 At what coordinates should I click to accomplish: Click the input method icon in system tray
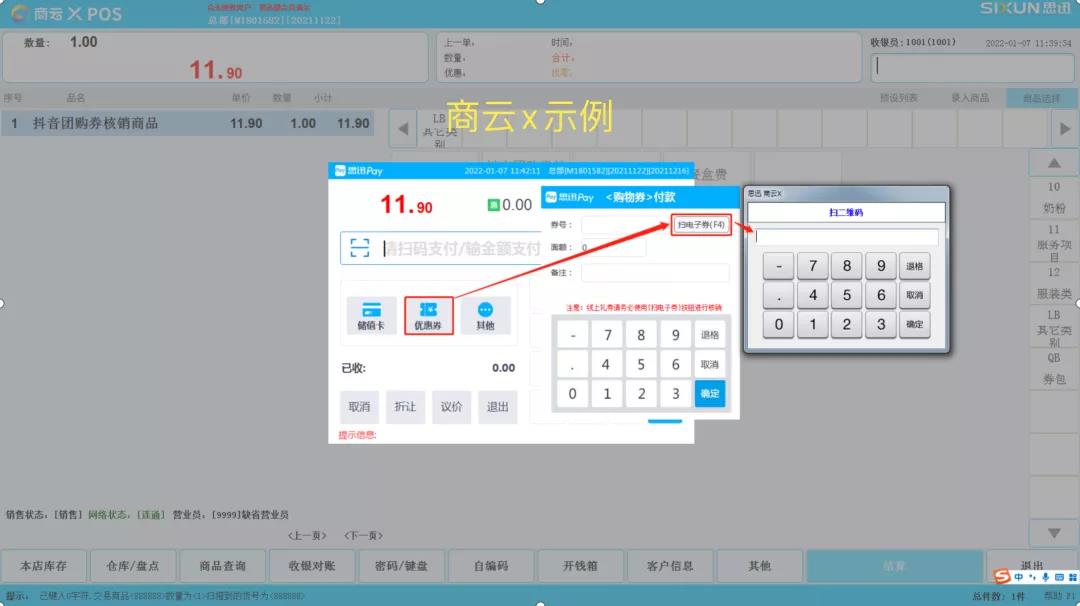pyautogui.click(x=1020, y=577)
